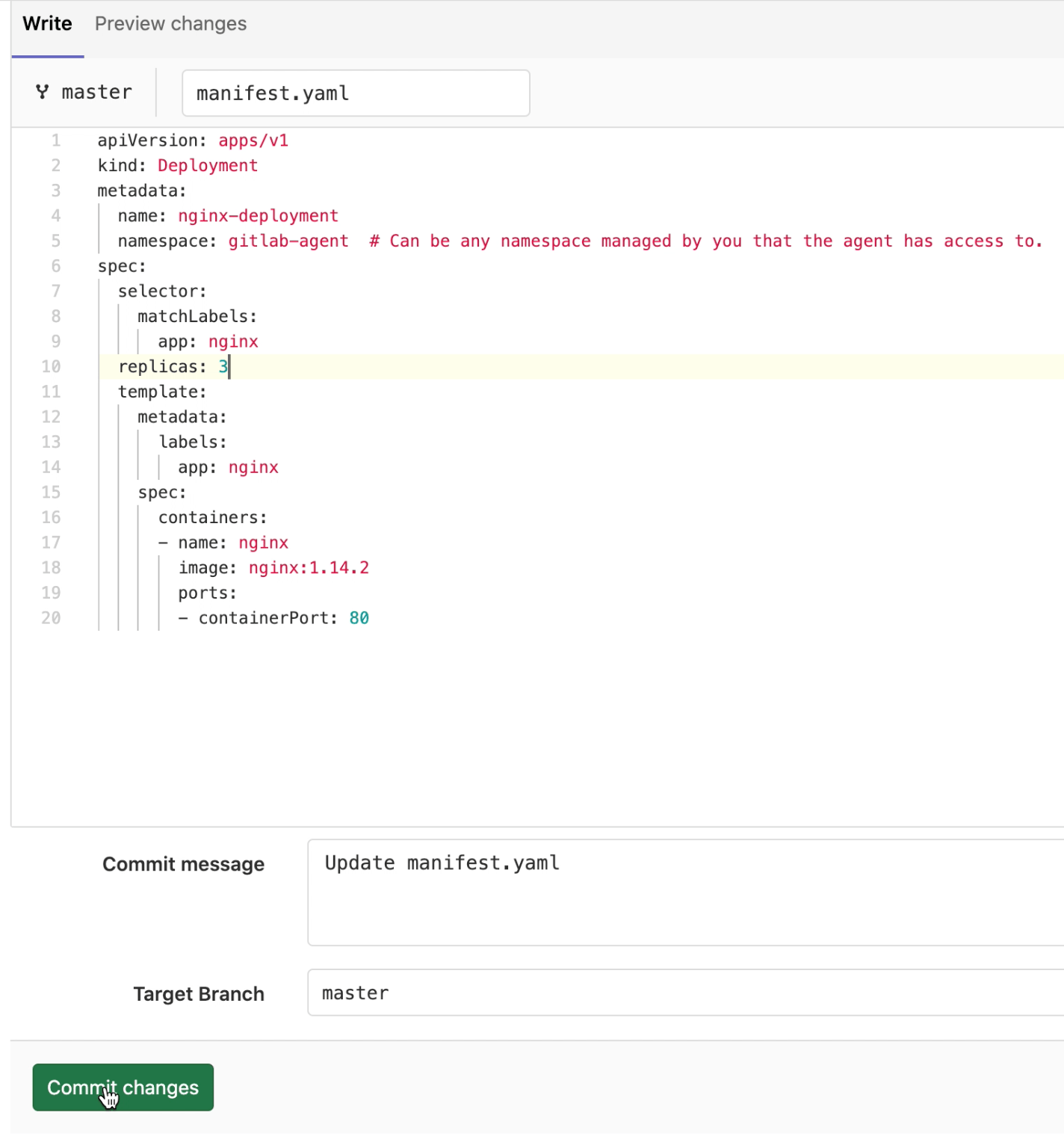Click inside the filename field showing manifest.yaml
The width and height of the screenshot is (1064, 1142).
pos(354,93)
